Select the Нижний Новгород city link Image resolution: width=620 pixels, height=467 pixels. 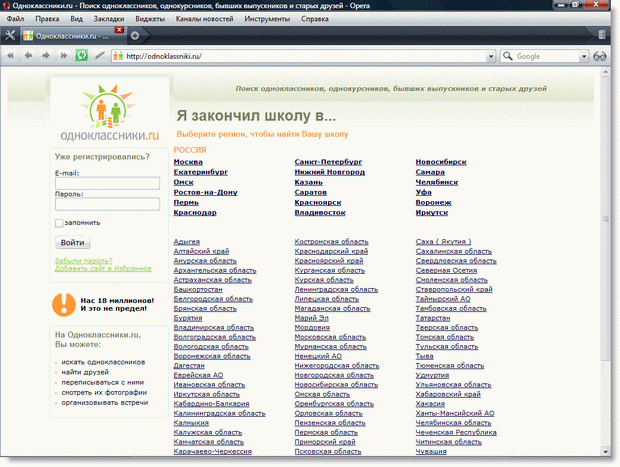tap(330, 172)
